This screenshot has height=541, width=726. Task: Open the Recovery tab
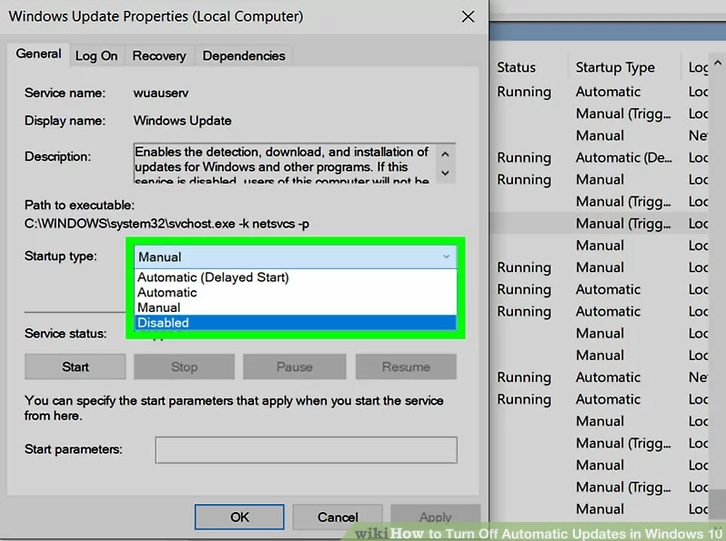(159, 56)
